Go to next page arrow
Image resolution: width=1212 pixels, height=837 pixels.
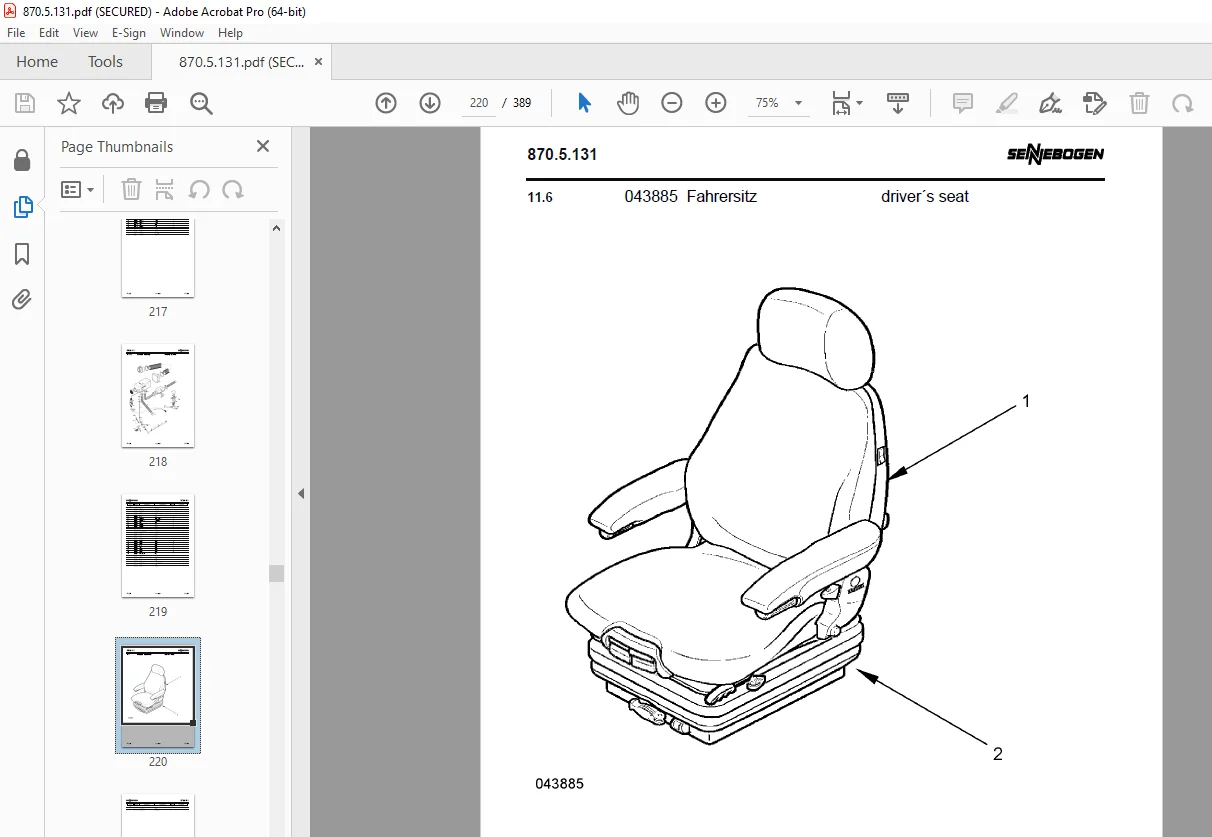pyautogui.click(x=430, y=103)
